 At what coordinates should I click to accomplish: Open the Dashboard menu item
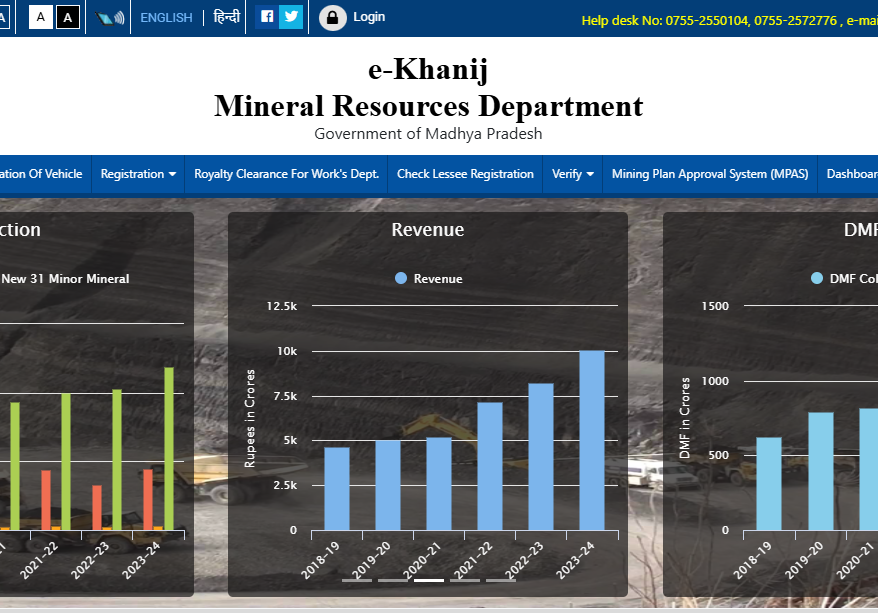click(848, 174)
